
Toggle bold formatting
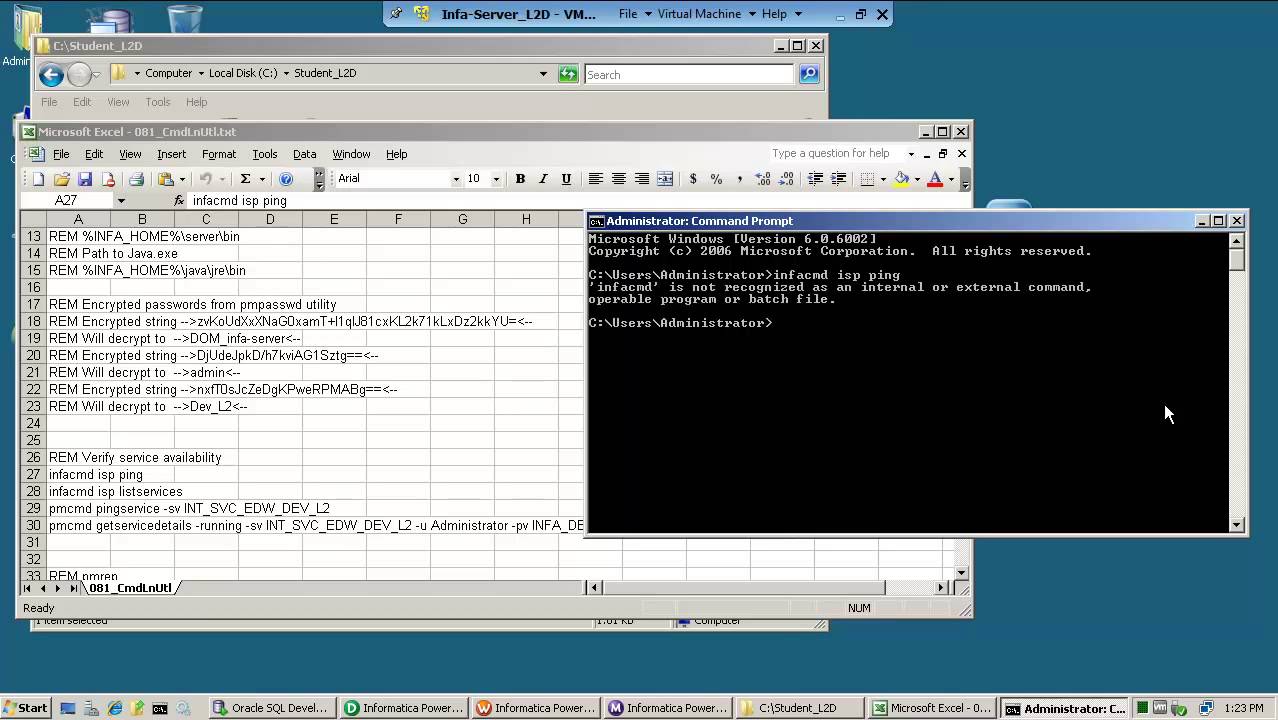click(520, 179)
